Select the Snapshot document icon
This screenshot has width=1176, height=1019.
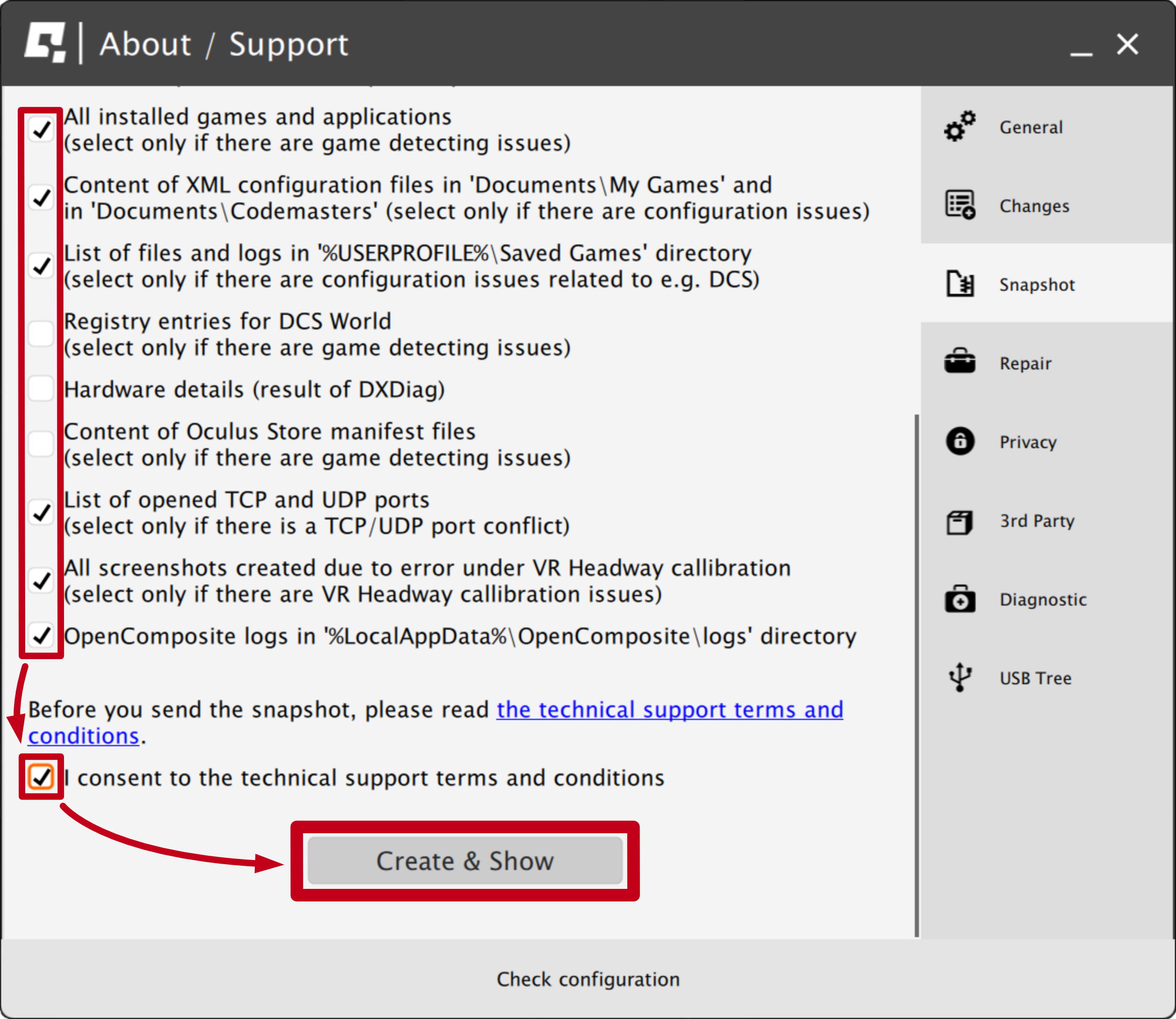[x=960, y=283]
